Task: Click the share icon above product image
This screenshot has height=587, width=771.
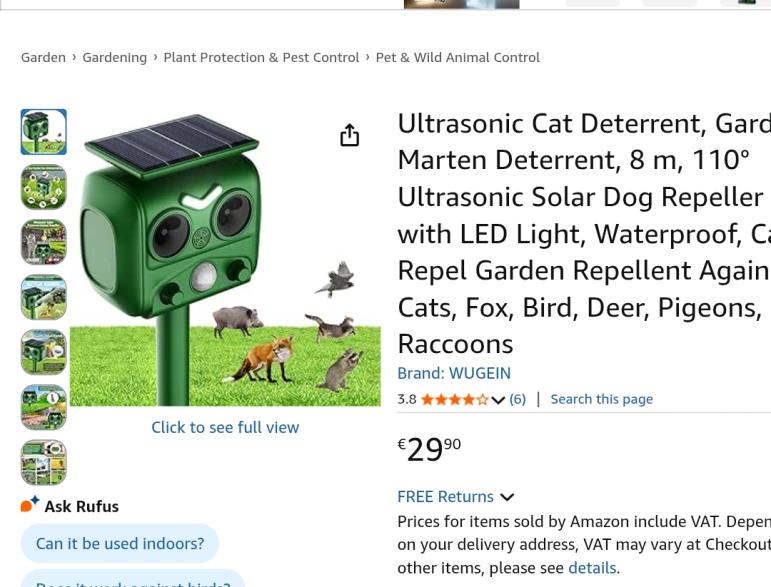Action: click(x=349, y=136)
